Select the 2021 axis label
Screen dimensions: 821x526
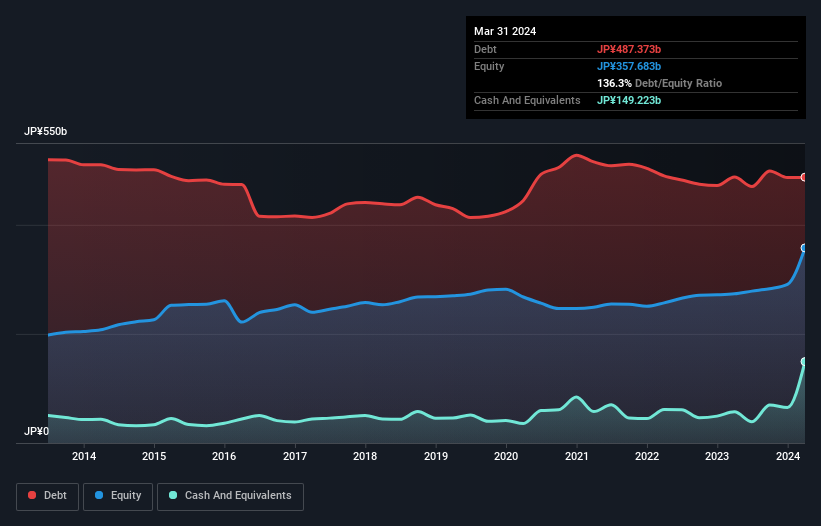tap(576, 456)
